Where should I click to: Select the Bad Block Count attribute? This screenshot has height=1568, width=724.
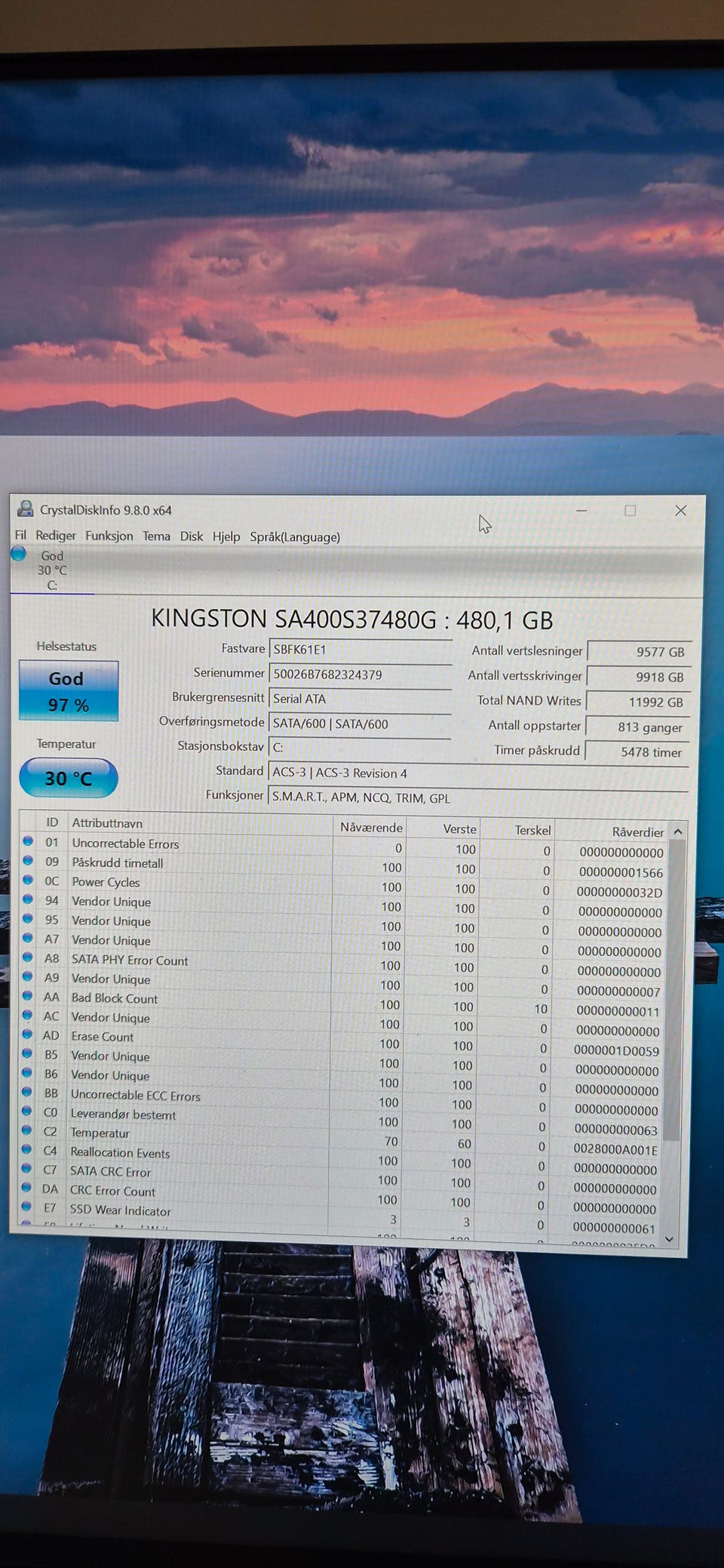[x=115, y=998]
